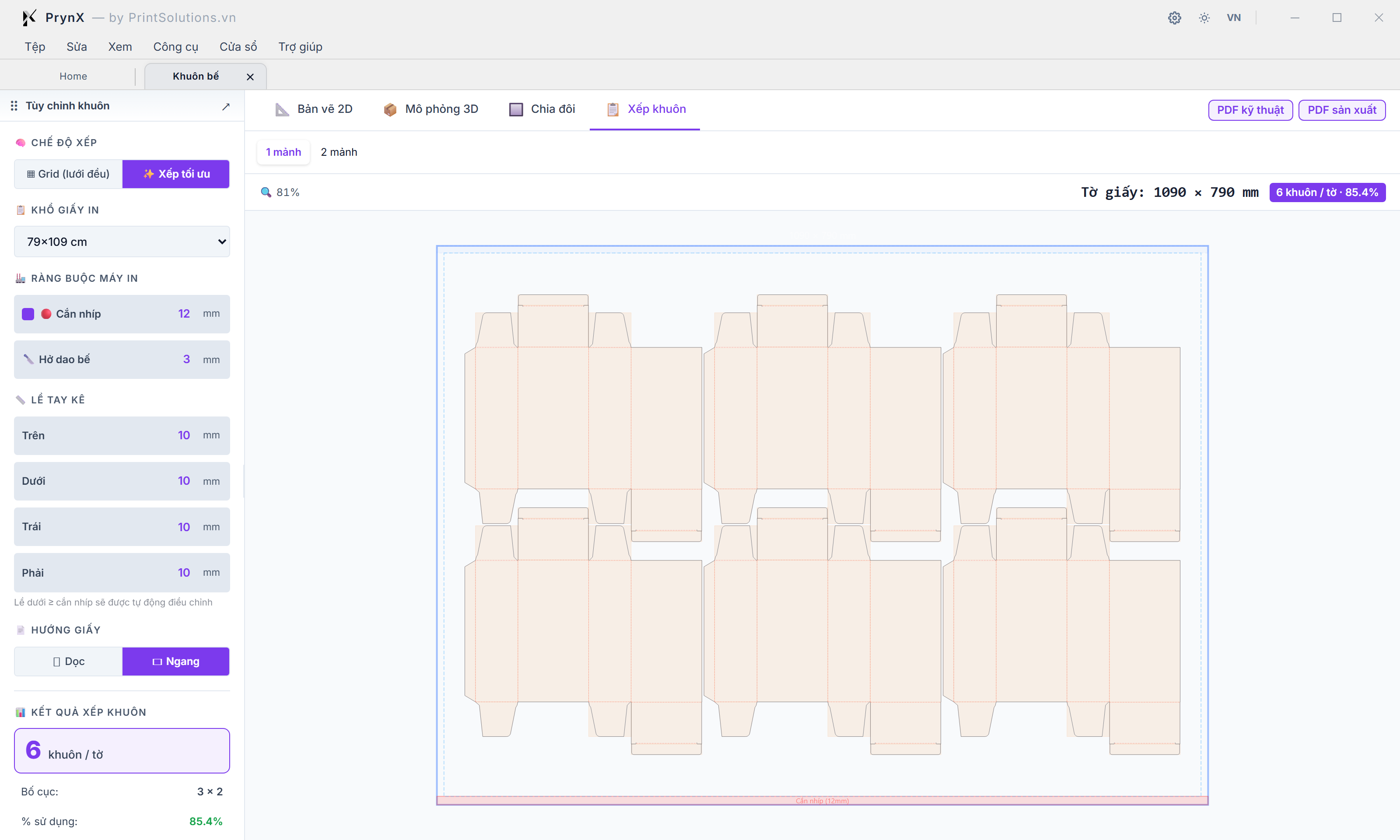Click the red dot color swatch beside Cắn nhíp
The image size is (1400, 840).
point(46,314)
